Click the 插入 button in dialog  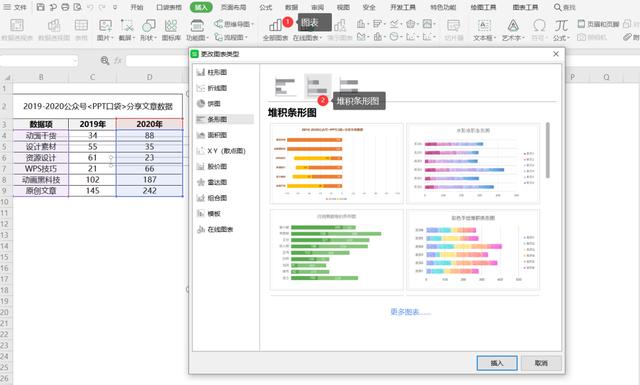click(x=497, y=363)
